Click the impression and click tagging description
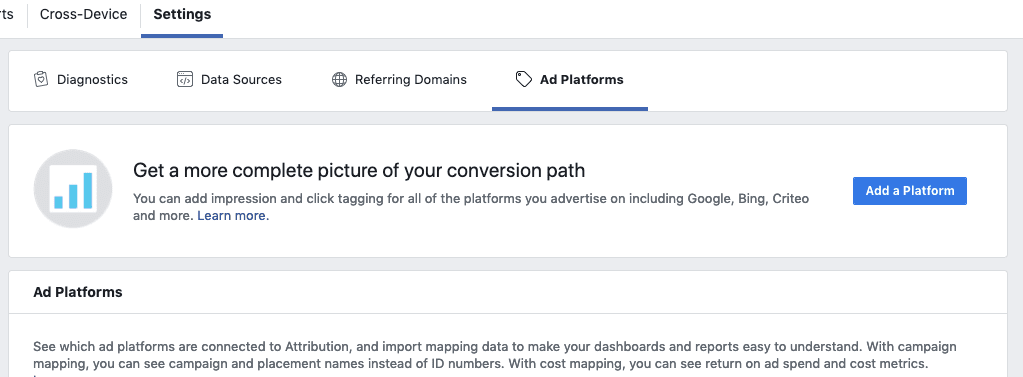This screenshot has width=1023, height=377. (x=471, y=207)
